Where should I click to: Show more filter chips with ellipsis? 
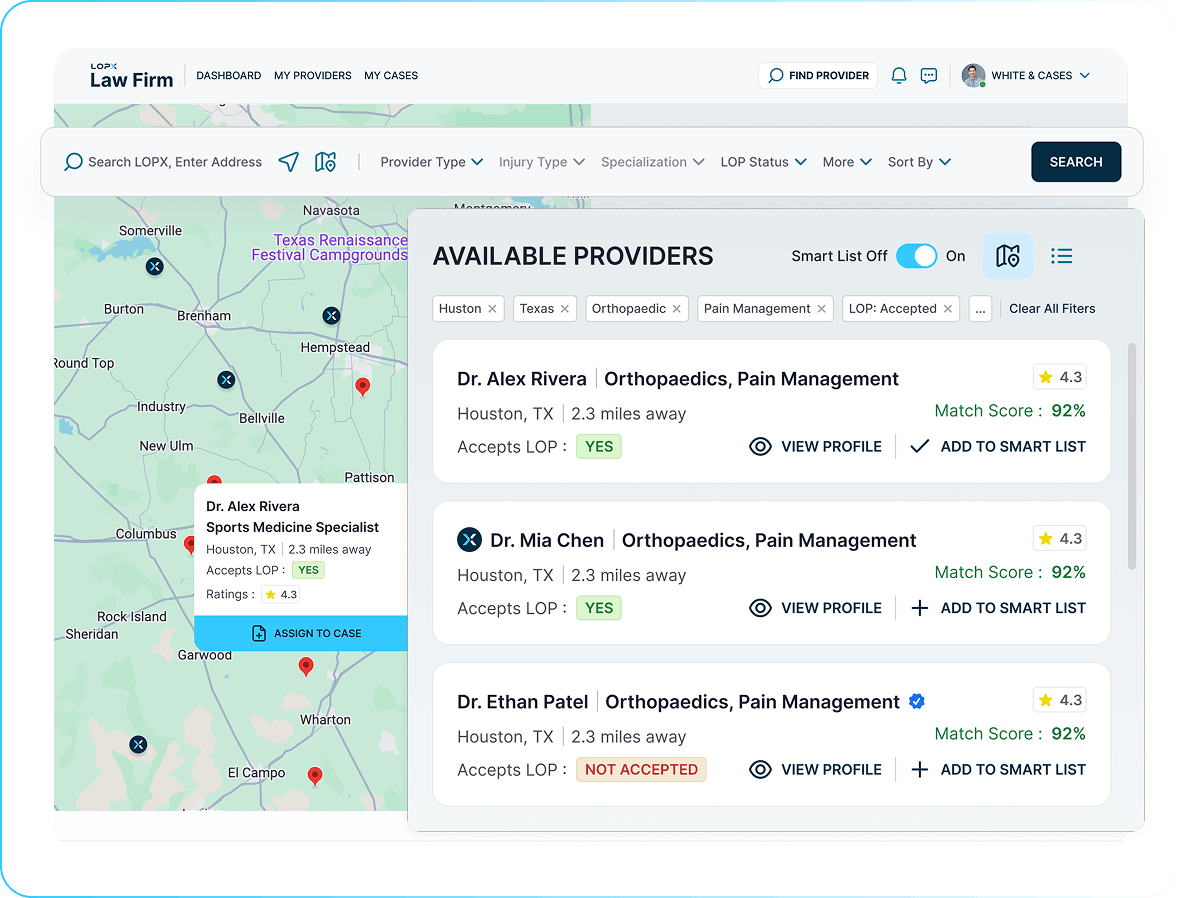[980, 309]
